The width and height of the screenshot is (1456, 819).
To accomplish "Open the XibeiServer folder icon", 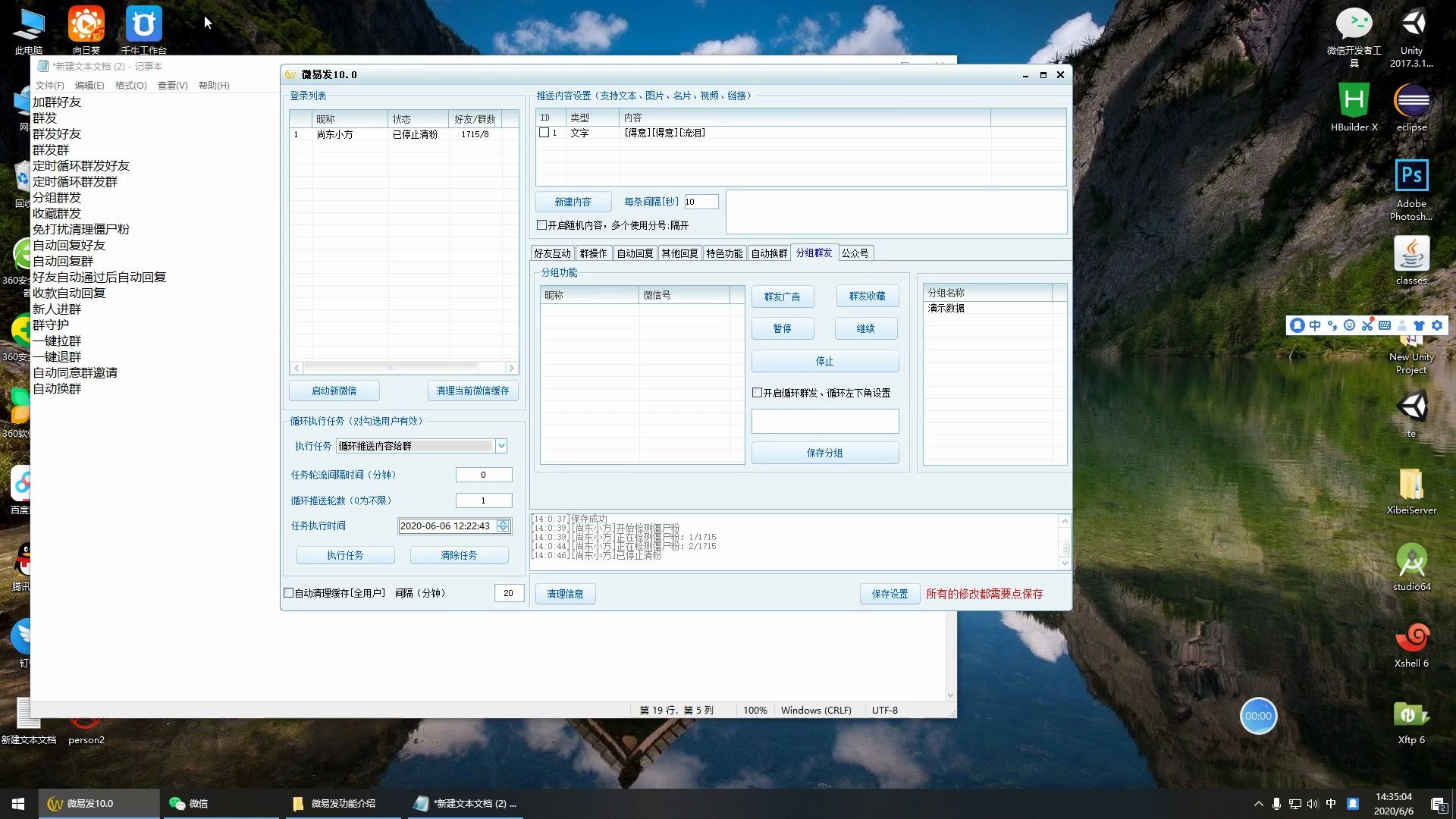I will pos(1411,490).
